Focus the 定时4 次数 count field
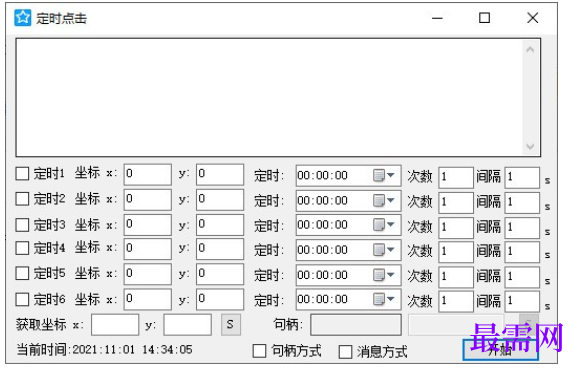 tap(456, 252)
